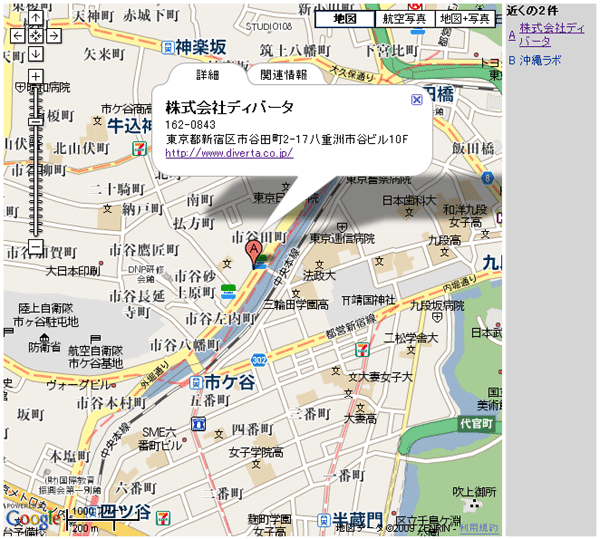Click the 大妻女子大 label
Screen dimensions: 600x539
(x=385, y=377)
